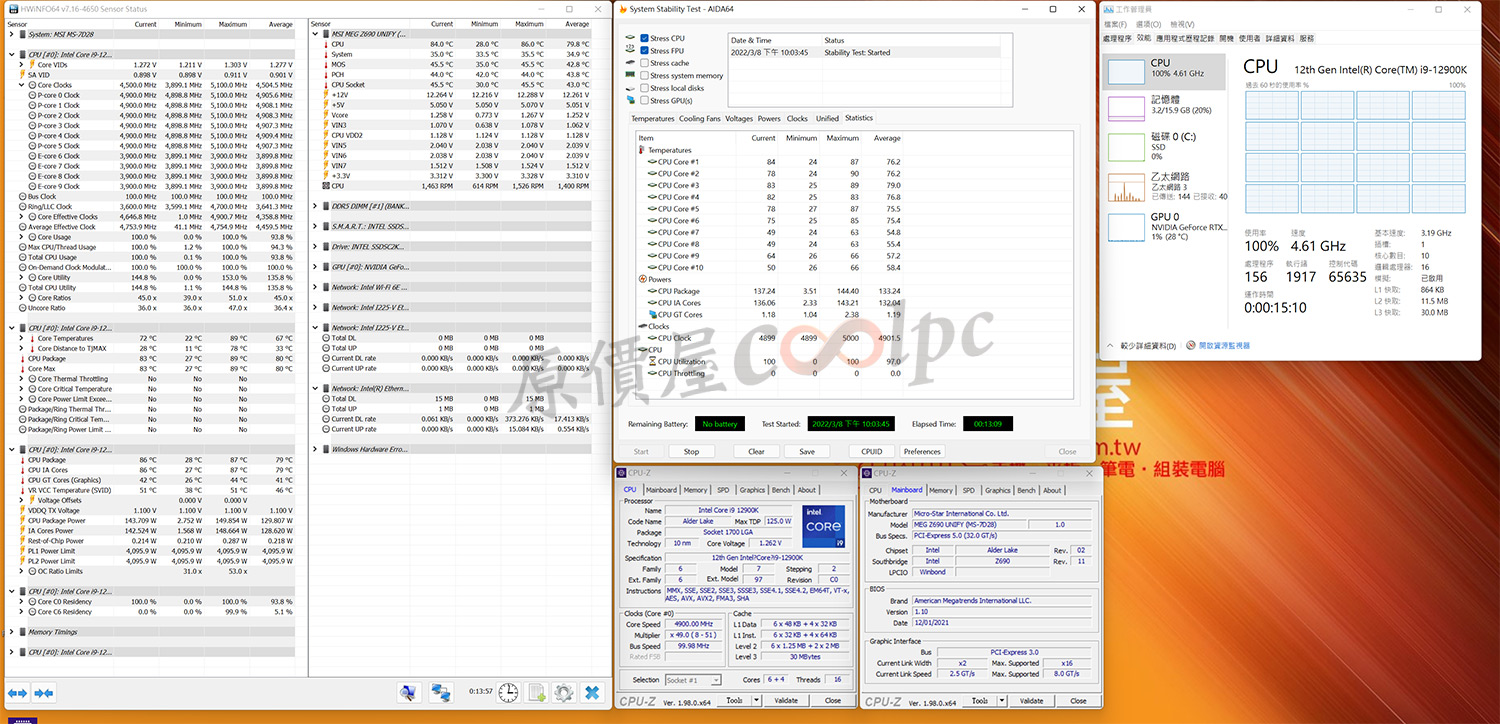Viewport: 1500px width, 724px height.
Task: Expand System: MSI MS-7D28 sensor group
Action: [12, 34]
